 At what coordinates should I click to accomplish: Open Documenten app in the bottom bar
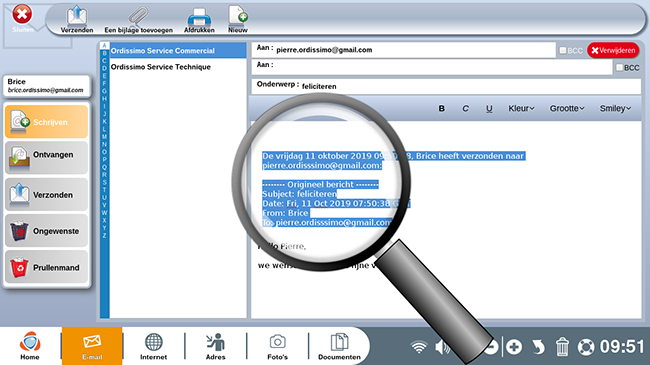[339, 346]
